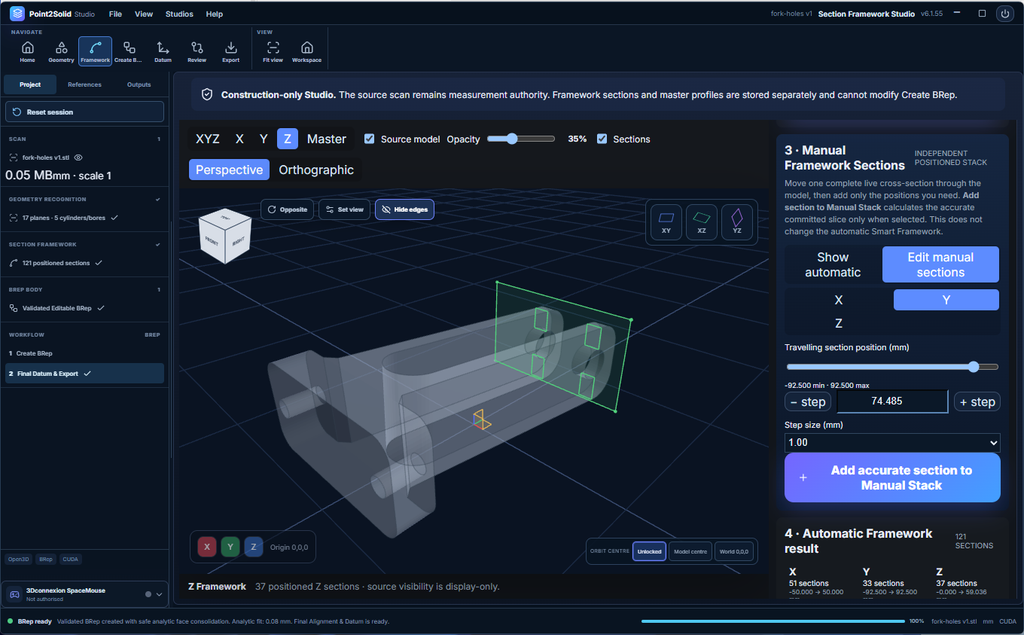Click Reset session button
The height and width of the screenshot is (635, 1024).
[x=84, y=112]
